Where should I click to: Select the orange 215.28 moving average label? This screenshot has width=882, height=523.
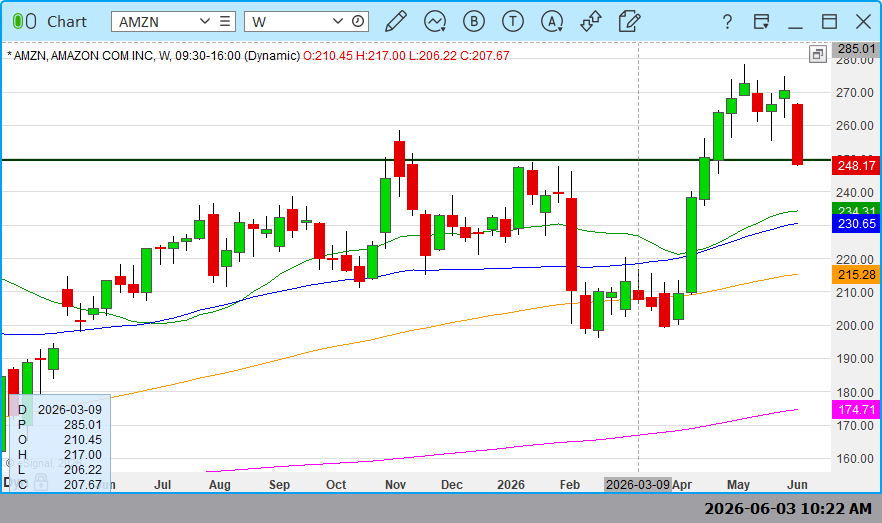pos(856,274)
